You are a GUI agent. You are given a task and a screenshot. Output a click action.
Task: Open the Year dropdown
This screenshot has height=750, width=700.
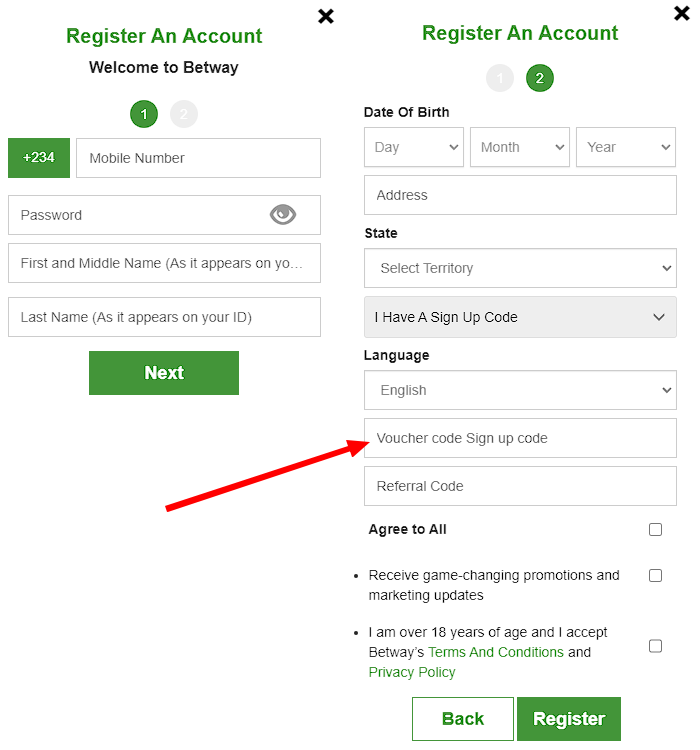click(x=626, y=147)
